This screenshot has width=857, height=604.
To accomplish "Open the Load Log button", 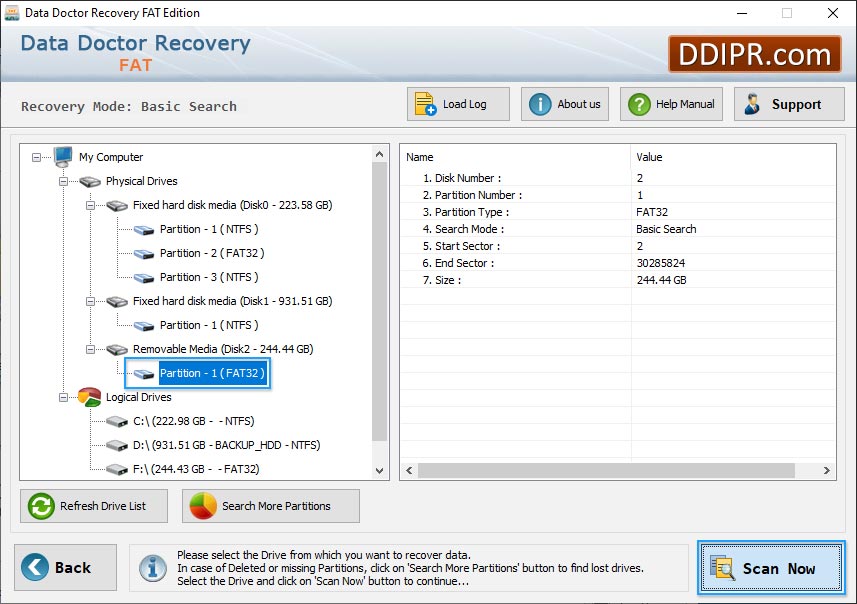I will pyautogui.click(x=458, y=104).
